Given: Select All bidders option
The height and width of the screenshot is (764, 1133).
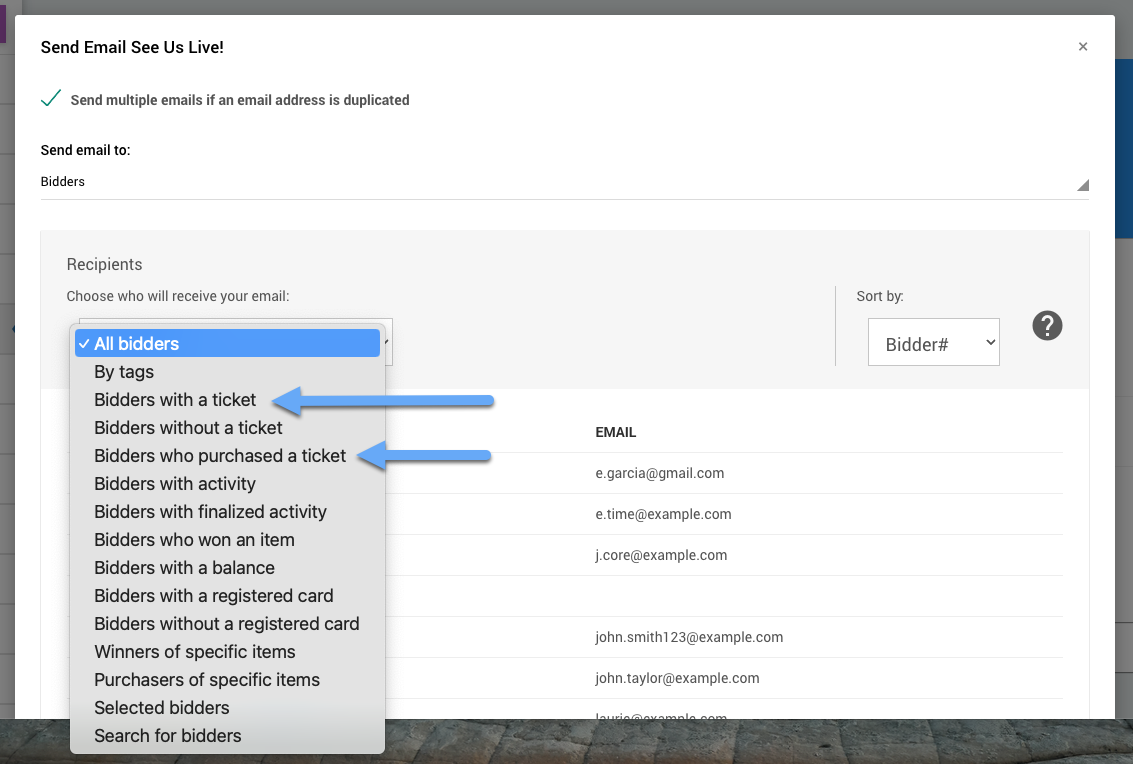Looking at the screenshot, I should 227,343.
